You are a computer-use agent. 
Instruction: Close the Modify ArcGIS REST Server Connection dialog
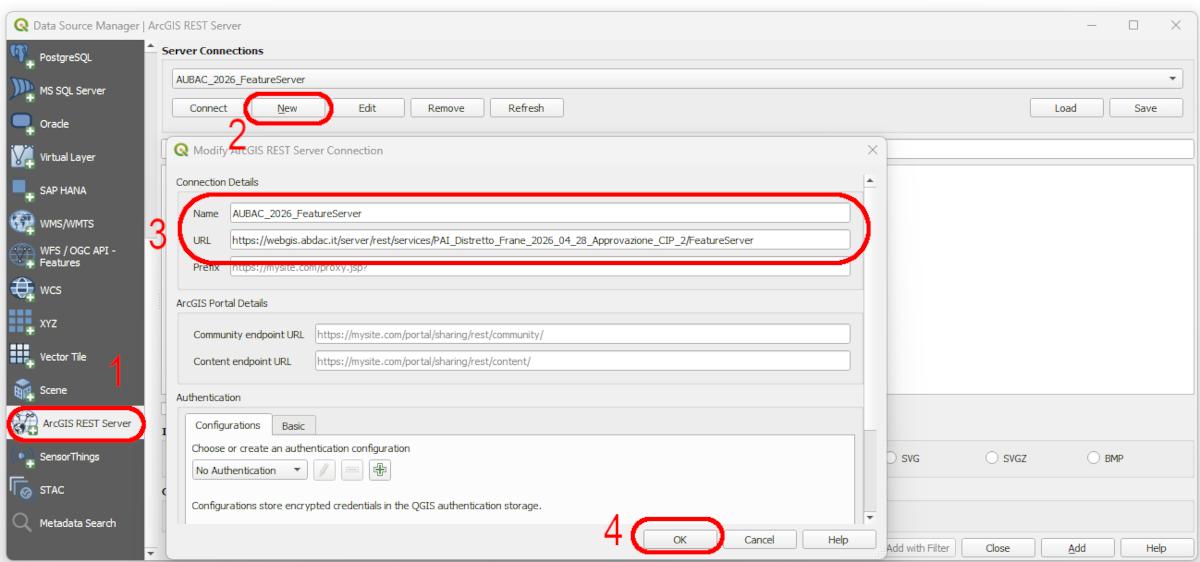coord(872,150)
